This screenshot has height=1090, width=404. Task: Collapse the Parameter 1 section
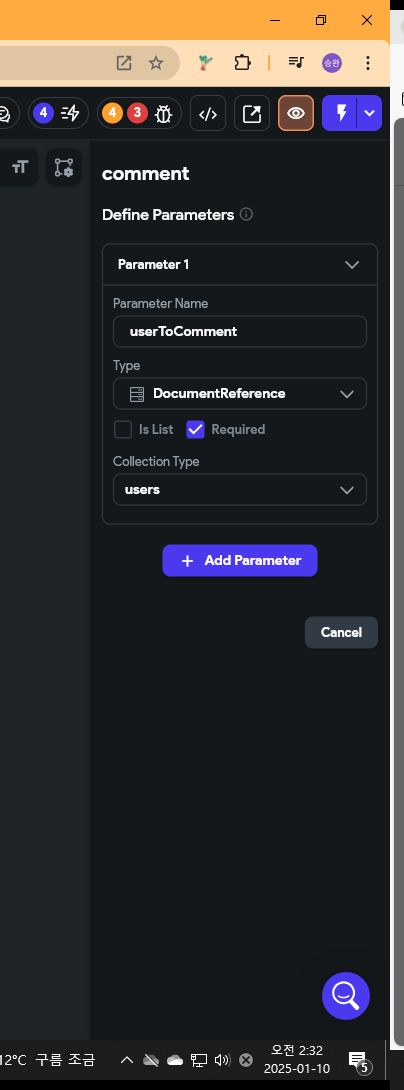coord(352,265)
